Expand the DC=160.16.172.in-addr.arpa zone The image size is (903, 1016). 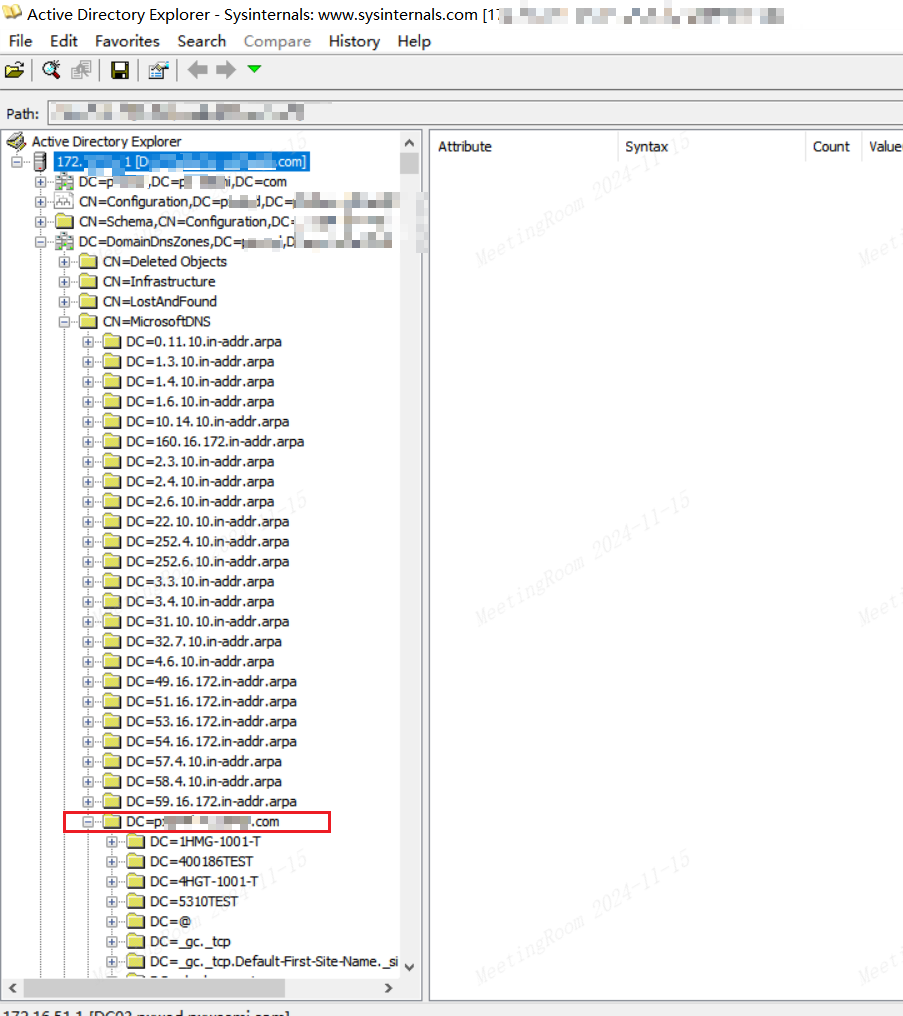(x=88, y=442)
